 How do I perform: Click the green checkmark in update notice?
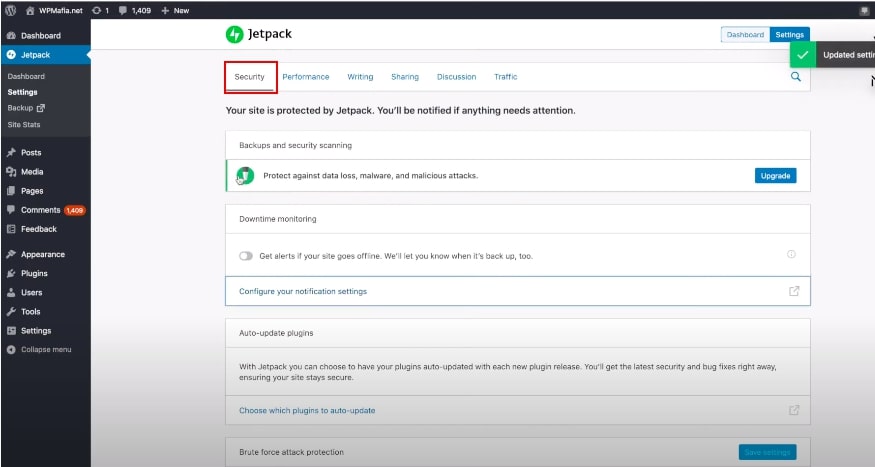tap(802, 55)
